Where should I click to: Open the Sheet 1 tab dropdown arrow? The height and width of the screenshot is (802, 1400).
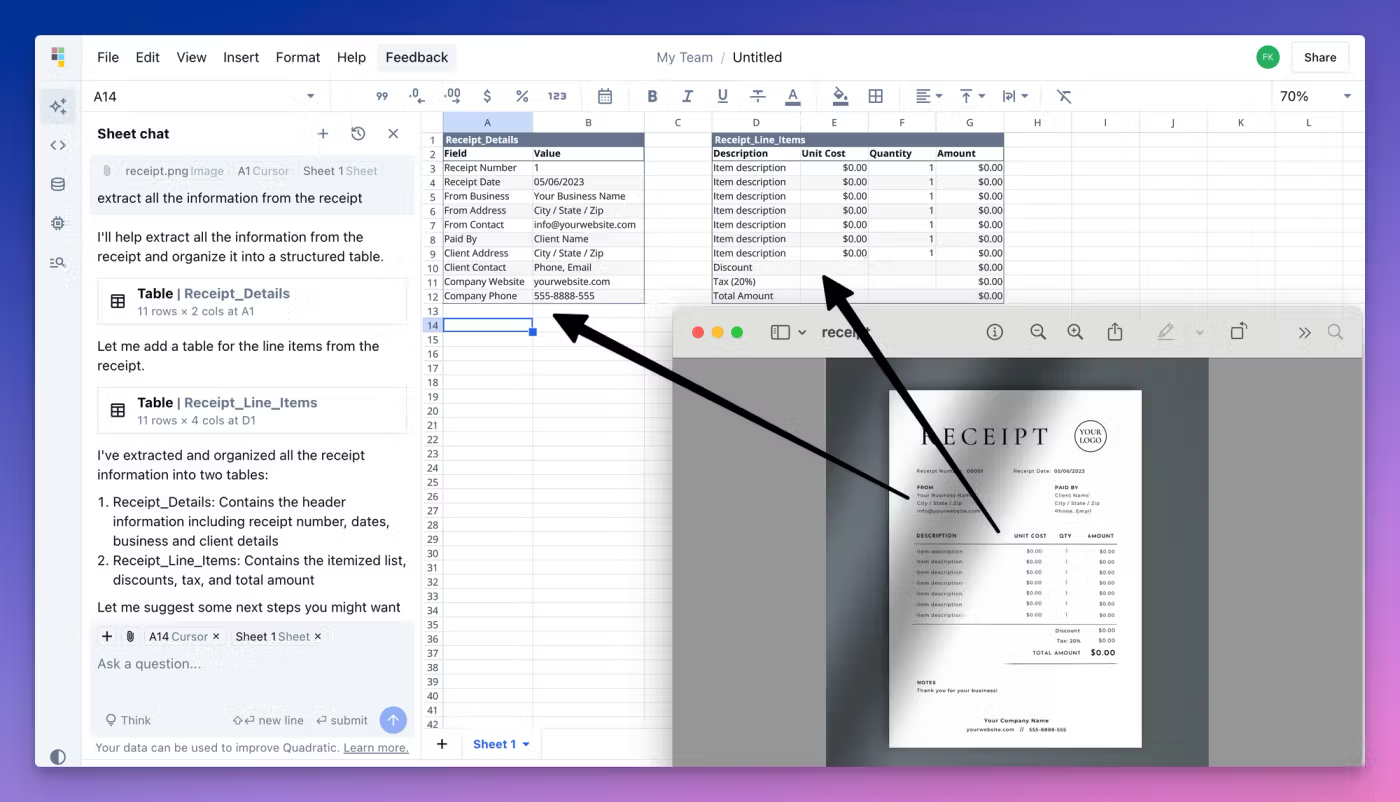(x=526, y=744)
